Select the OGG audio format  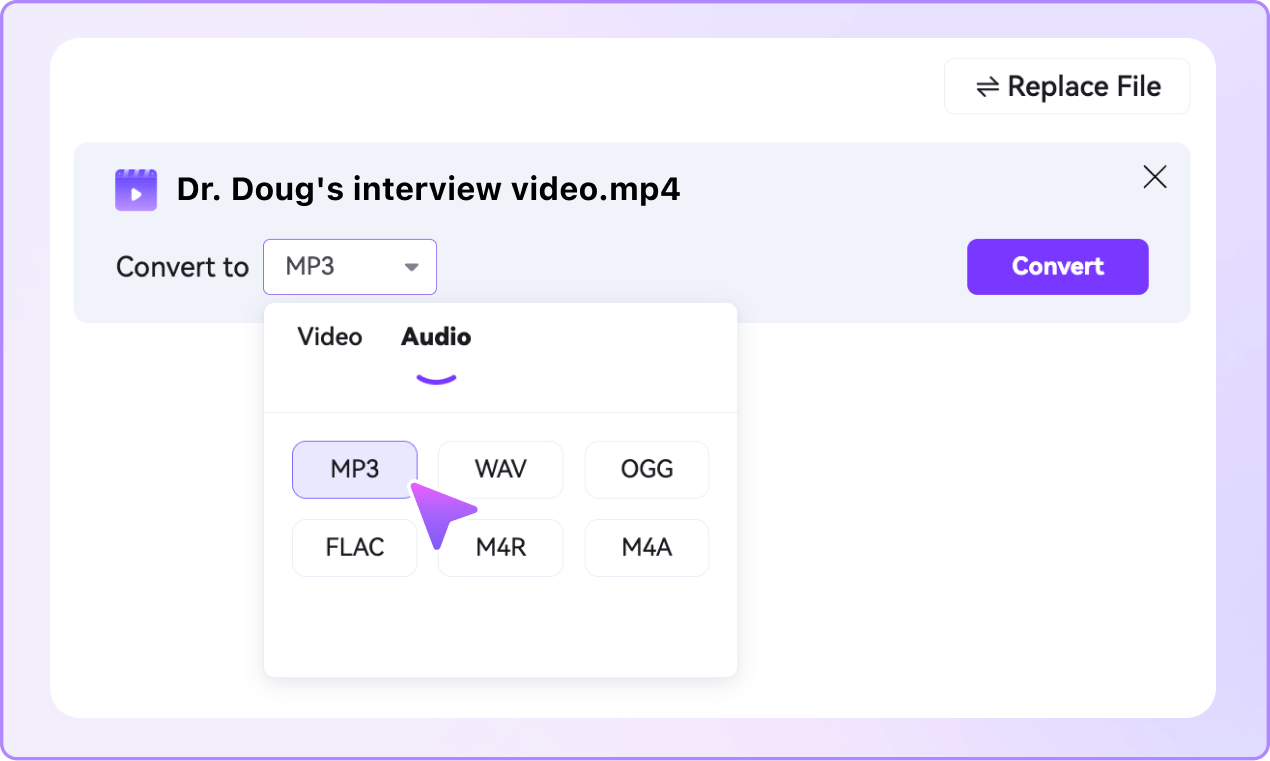646,469
